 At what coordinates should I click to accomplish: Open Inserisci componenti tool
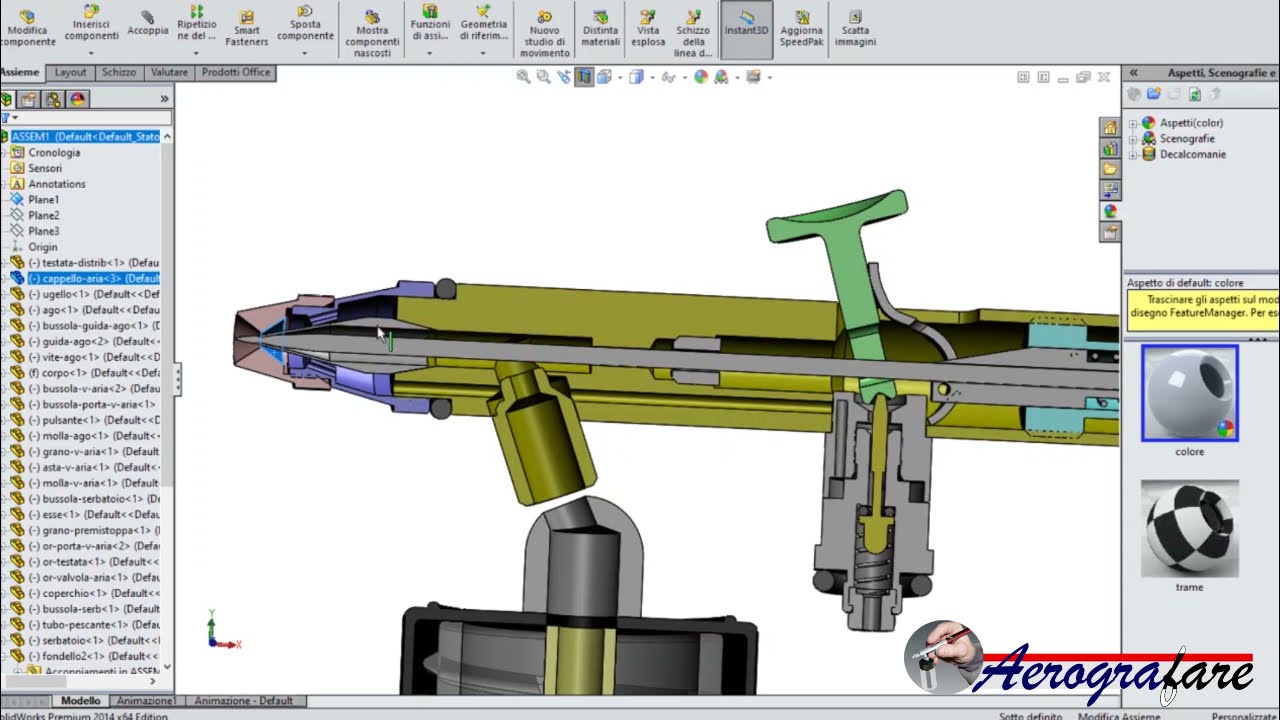91,24
